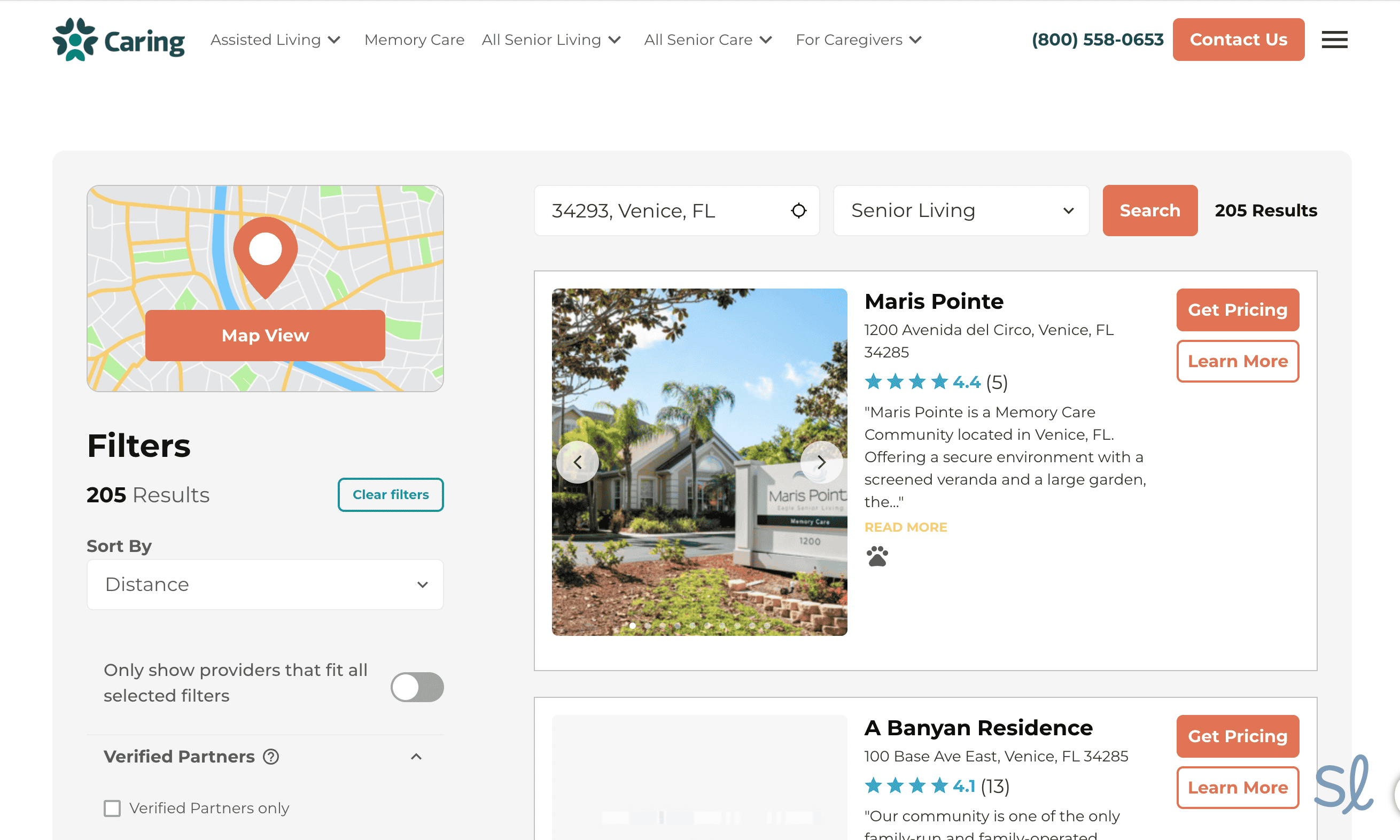Click the location search input field
1400x840 pixels.
pyautogui.click(x=662, y=211)
